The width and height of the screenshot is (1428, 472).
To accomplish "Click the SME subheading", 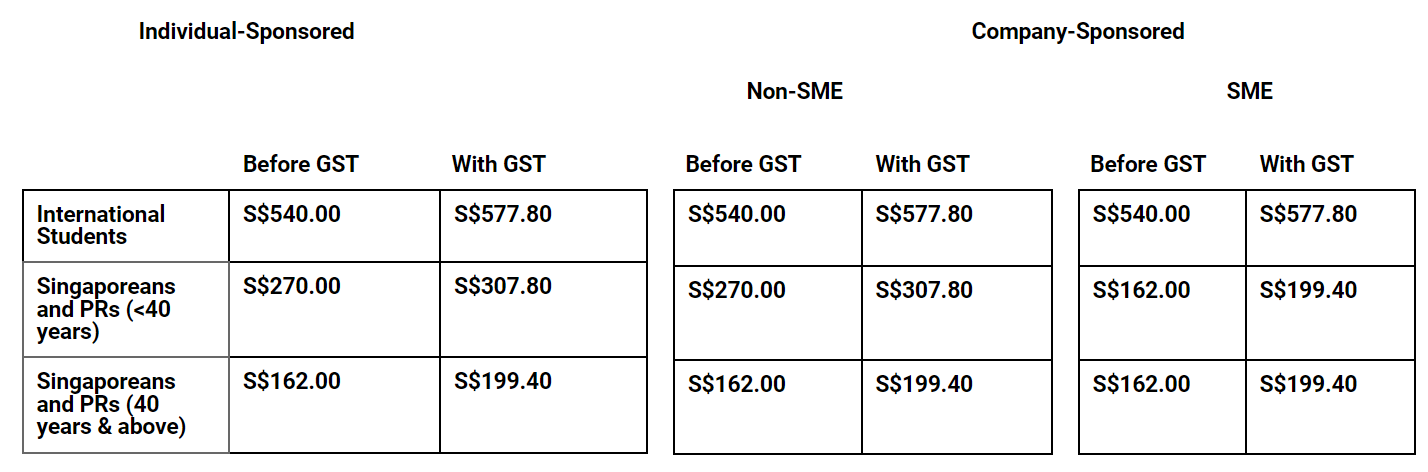I will [1249, 91].
